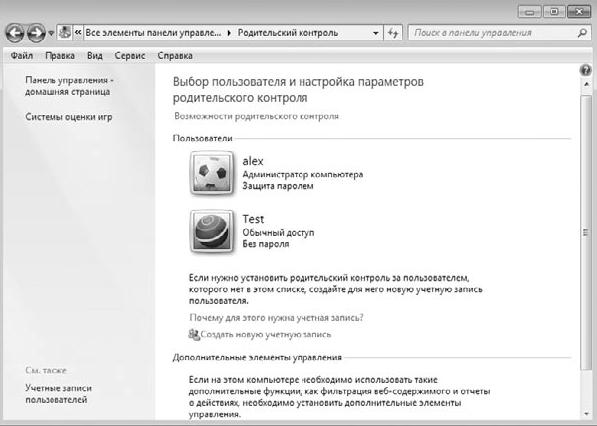Open the Файл menu
The width and height of the screenshot is (597, 426).
(x=22, y=56)
